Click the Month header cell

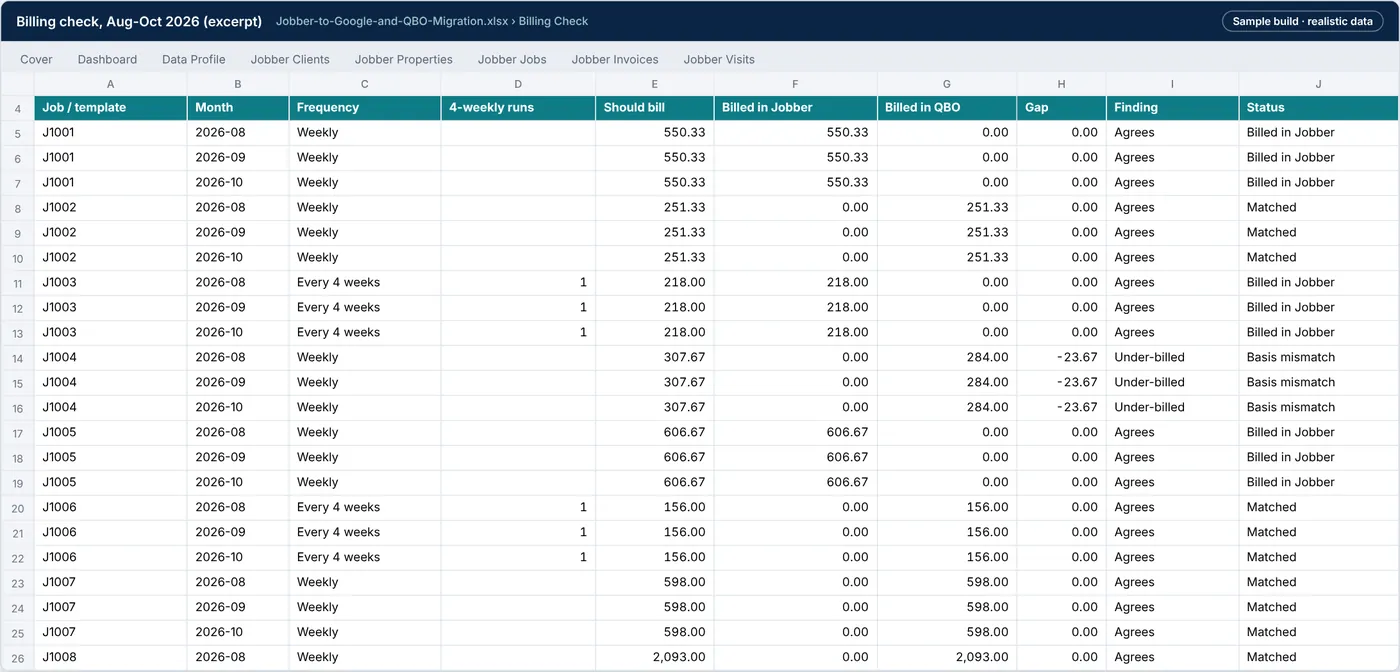point(238,107)
